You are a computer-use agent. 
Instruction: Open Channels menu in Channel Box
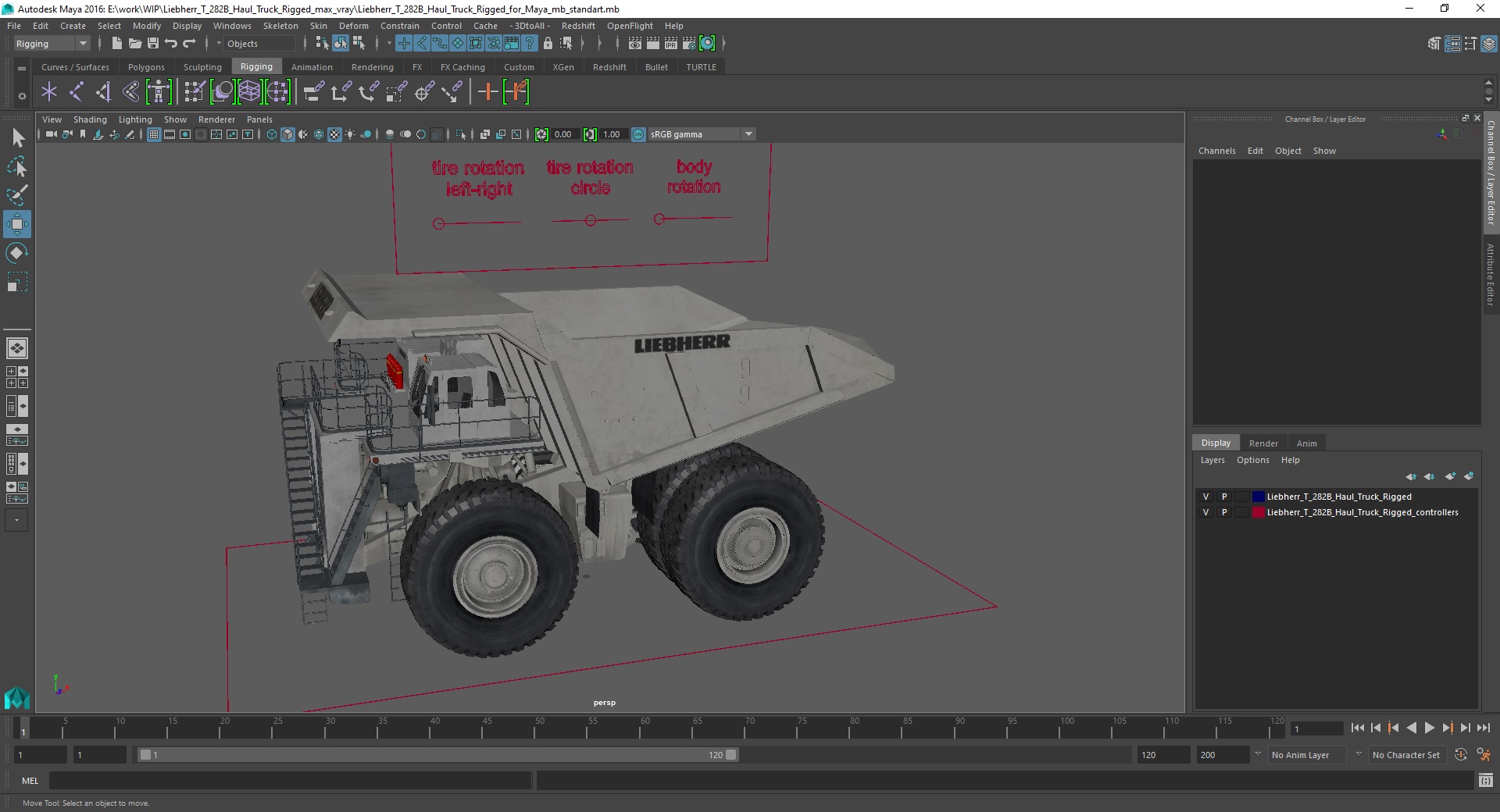[x=1216, y=151]
